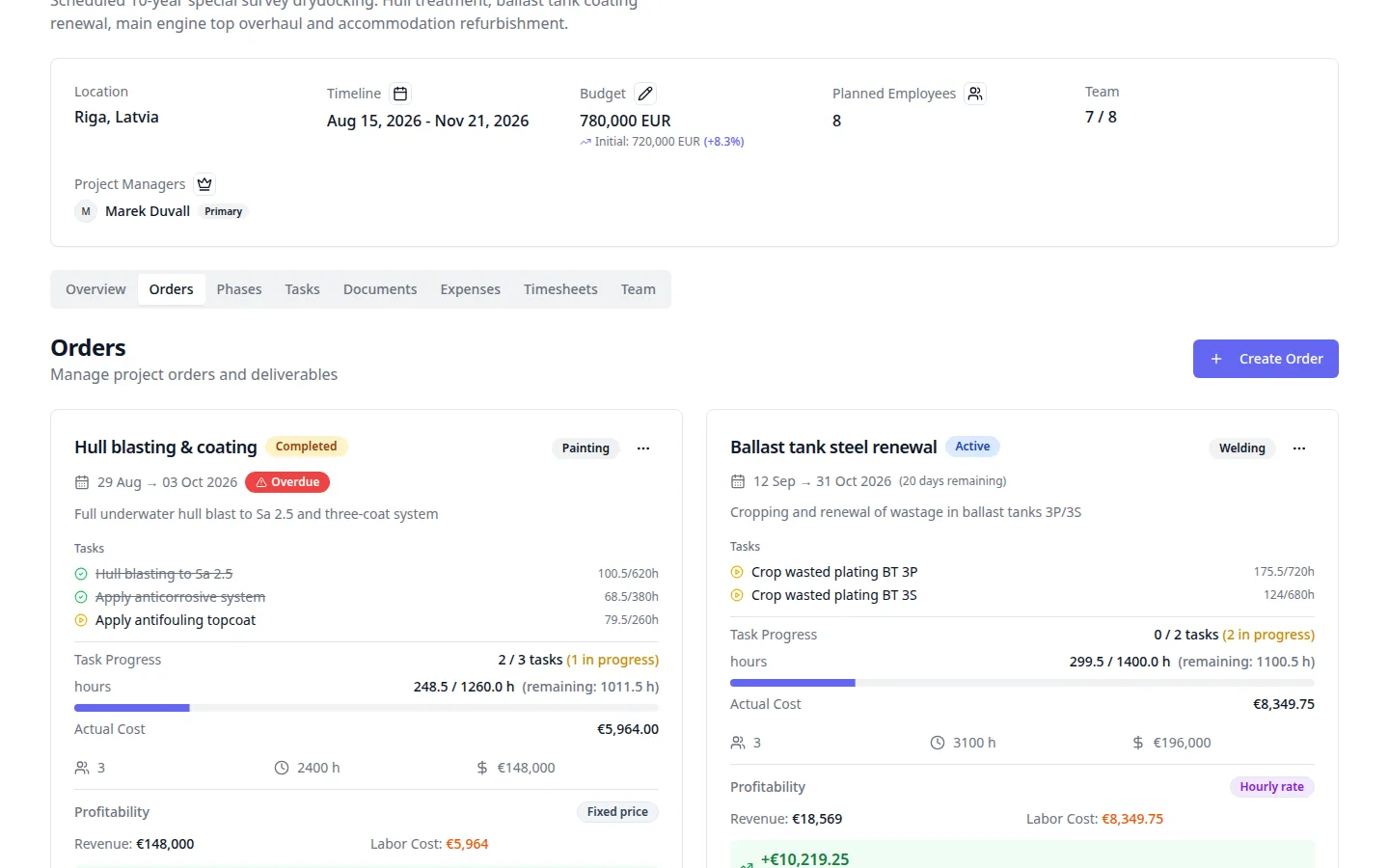Click the Painting category tag

pos(586,448)
